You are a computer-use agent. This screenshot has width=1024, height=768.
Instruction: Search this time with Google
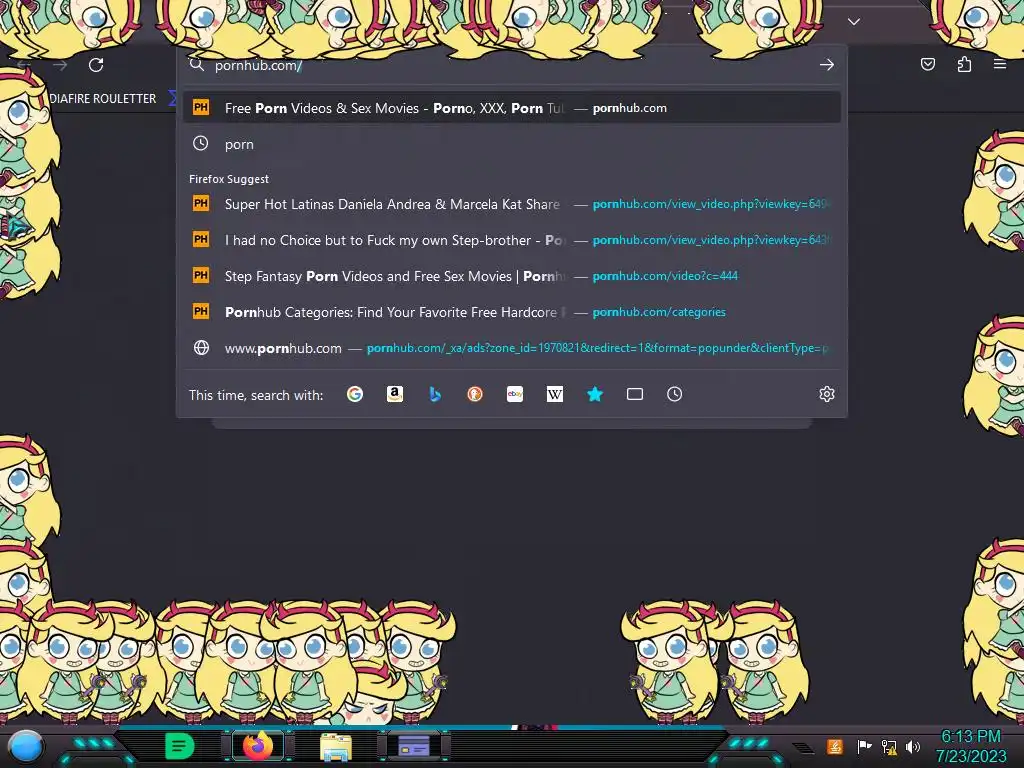[x=355, y=394]
